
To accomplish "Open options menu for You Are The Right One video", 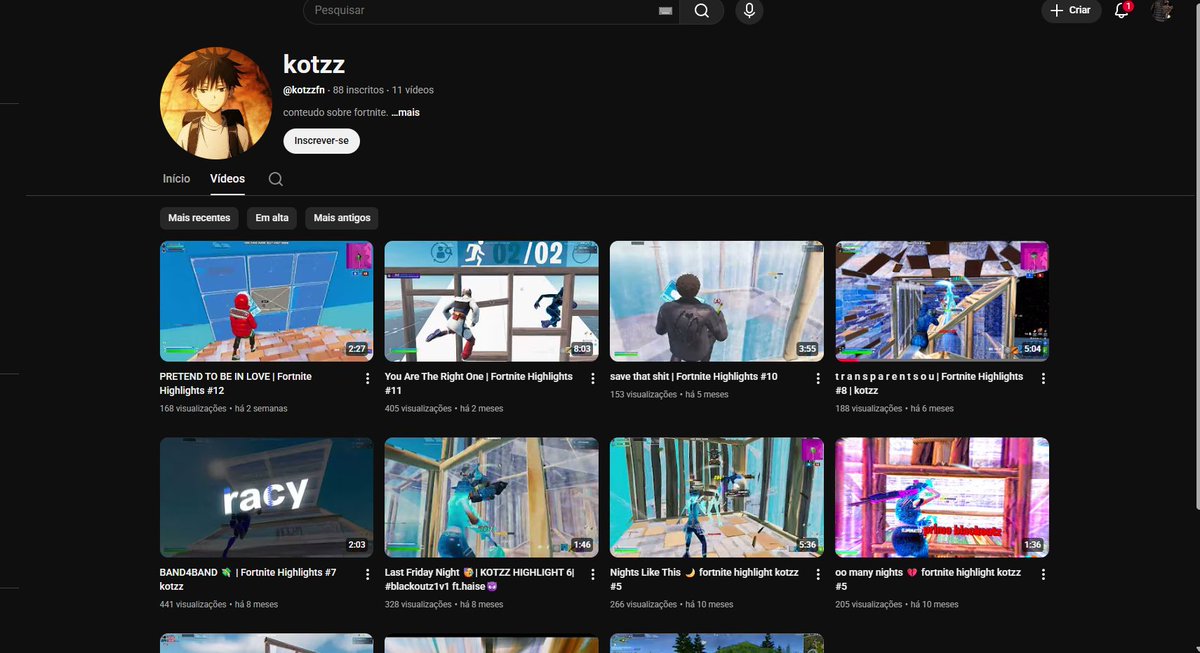I will click(x=592, y=379).
